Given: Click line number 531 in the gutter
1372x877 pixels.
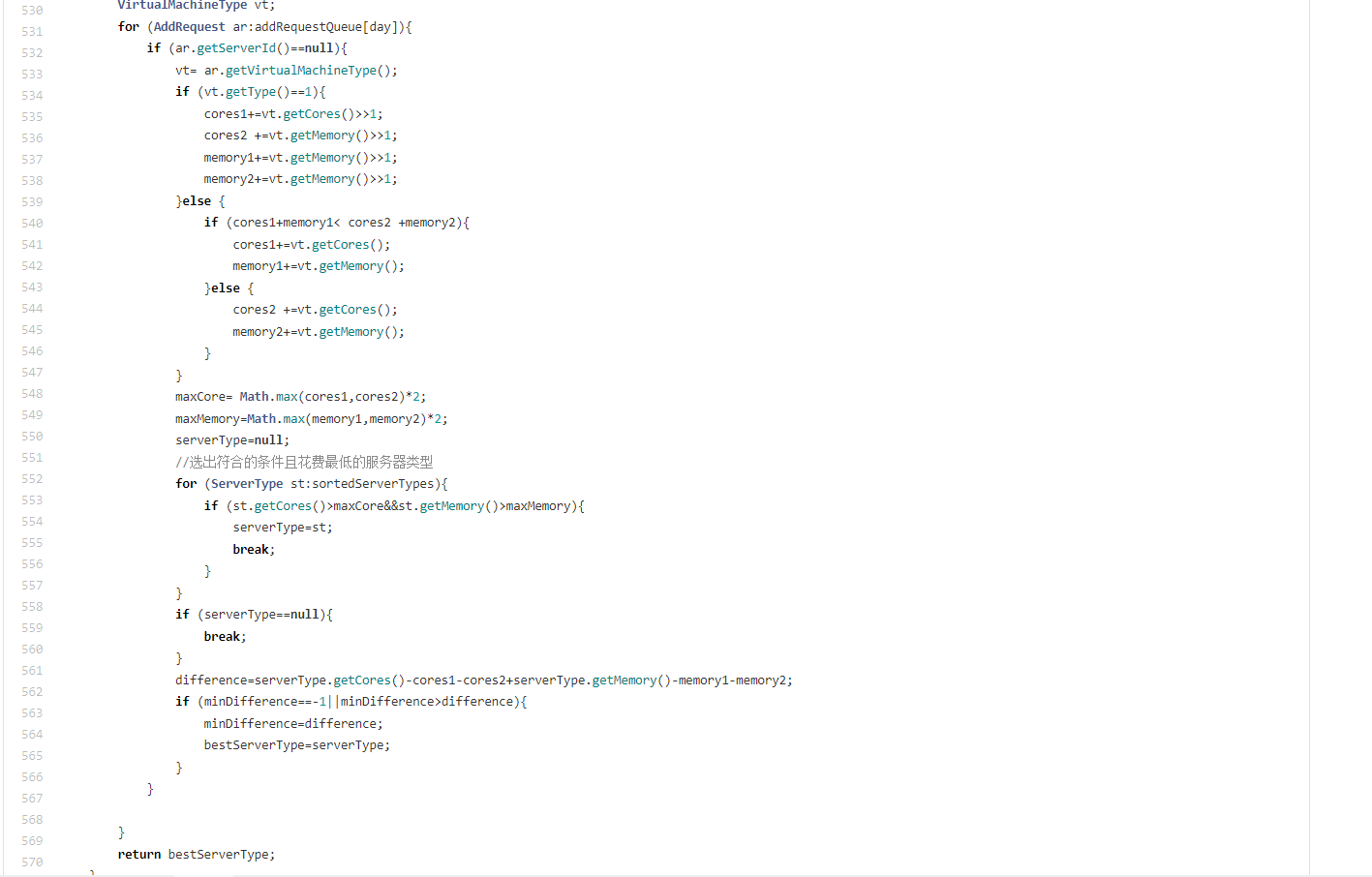Looking at the screenshot, I should [x=32, y=31].
